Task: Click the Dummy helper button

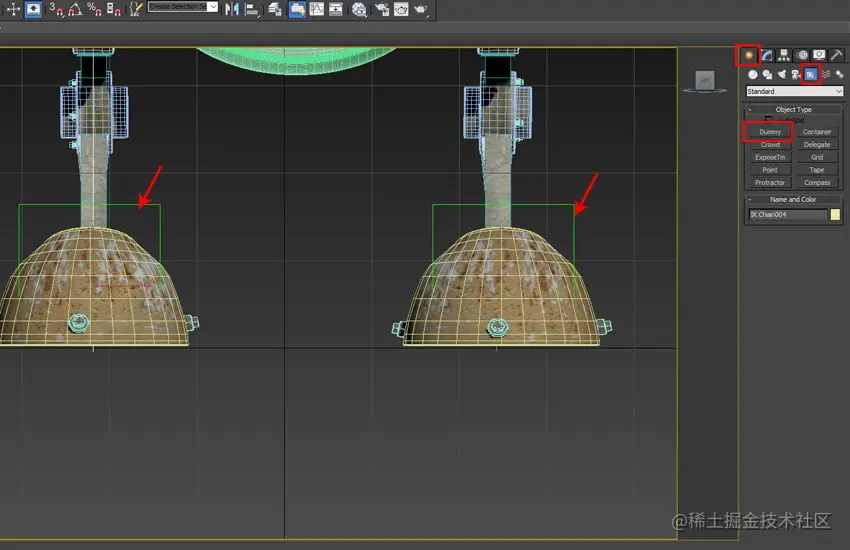Action: pyautogui.click(x=769, y=132)
